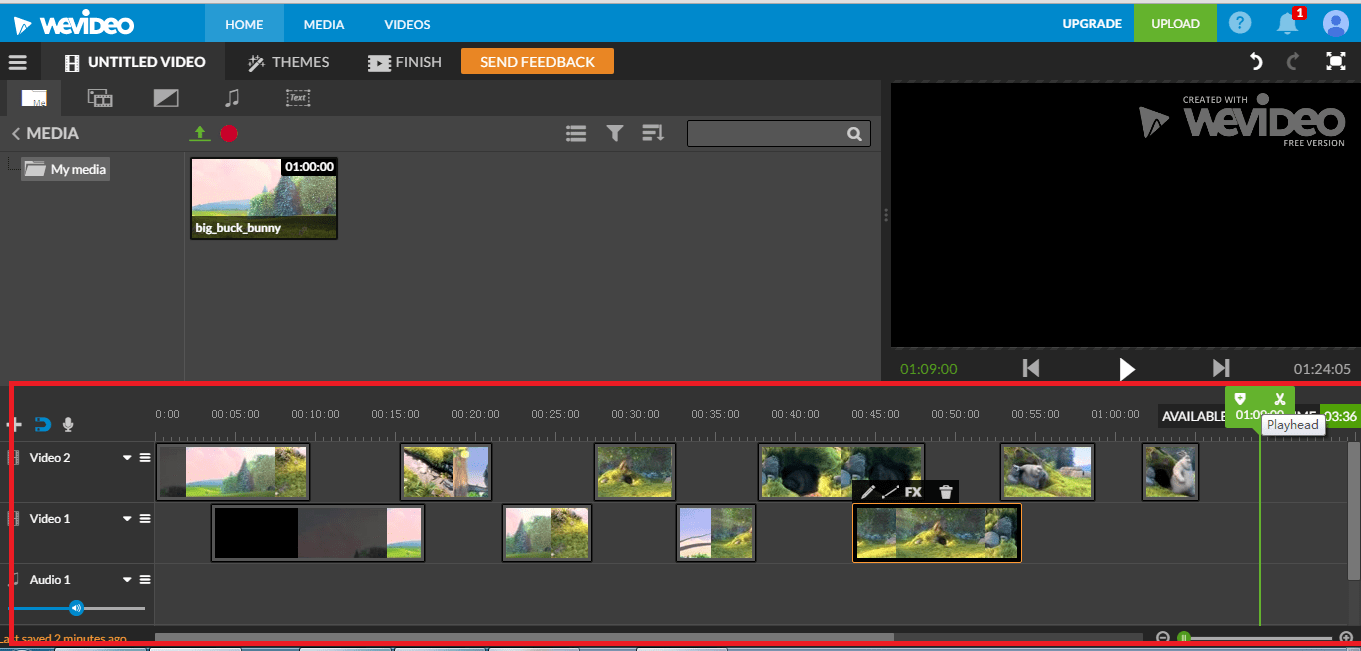1361x651 pixels.
Task: Expand the Audio 1 track dropdown arrow
Action: [x=126, y=579]
